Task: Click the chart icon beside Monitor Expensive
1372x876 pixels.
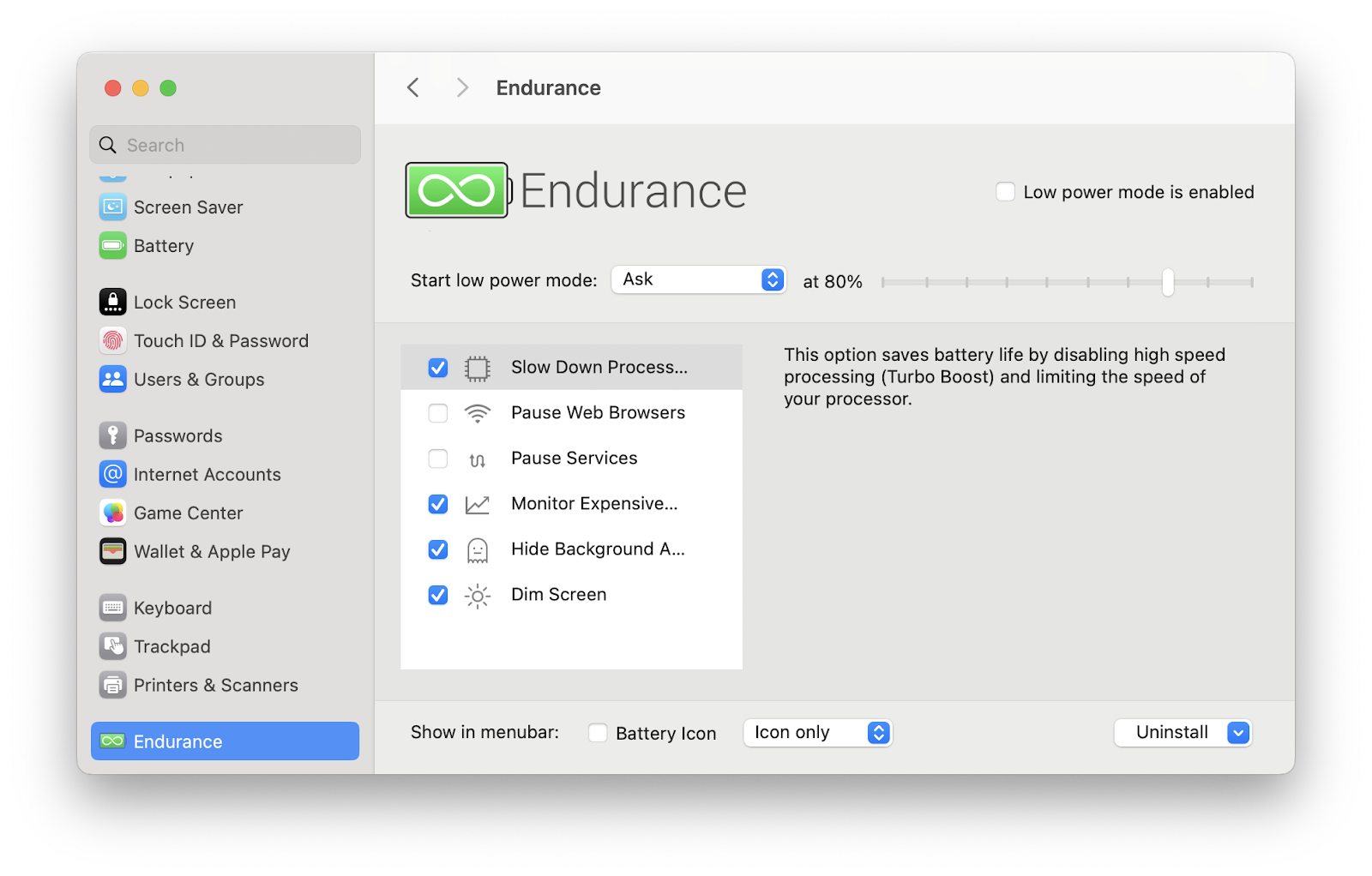Action: point(478,505)
